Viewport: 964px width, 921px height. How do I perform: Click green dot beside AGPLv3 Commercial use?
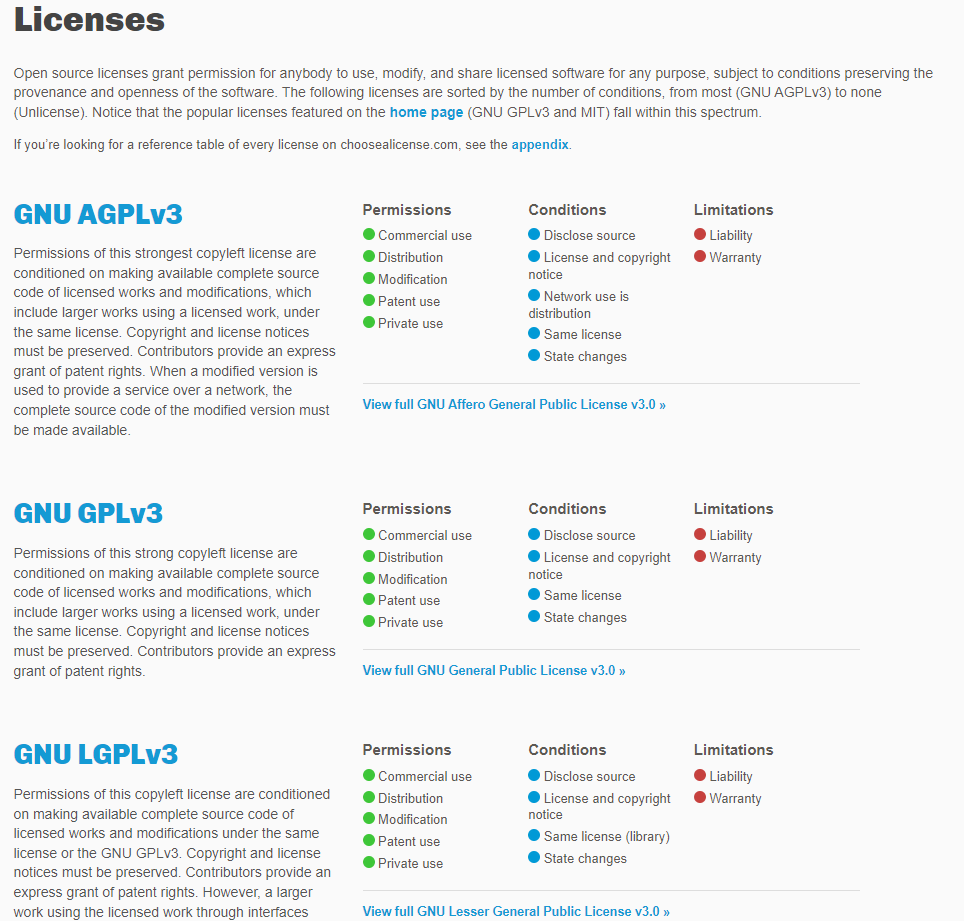pos(369,234)
